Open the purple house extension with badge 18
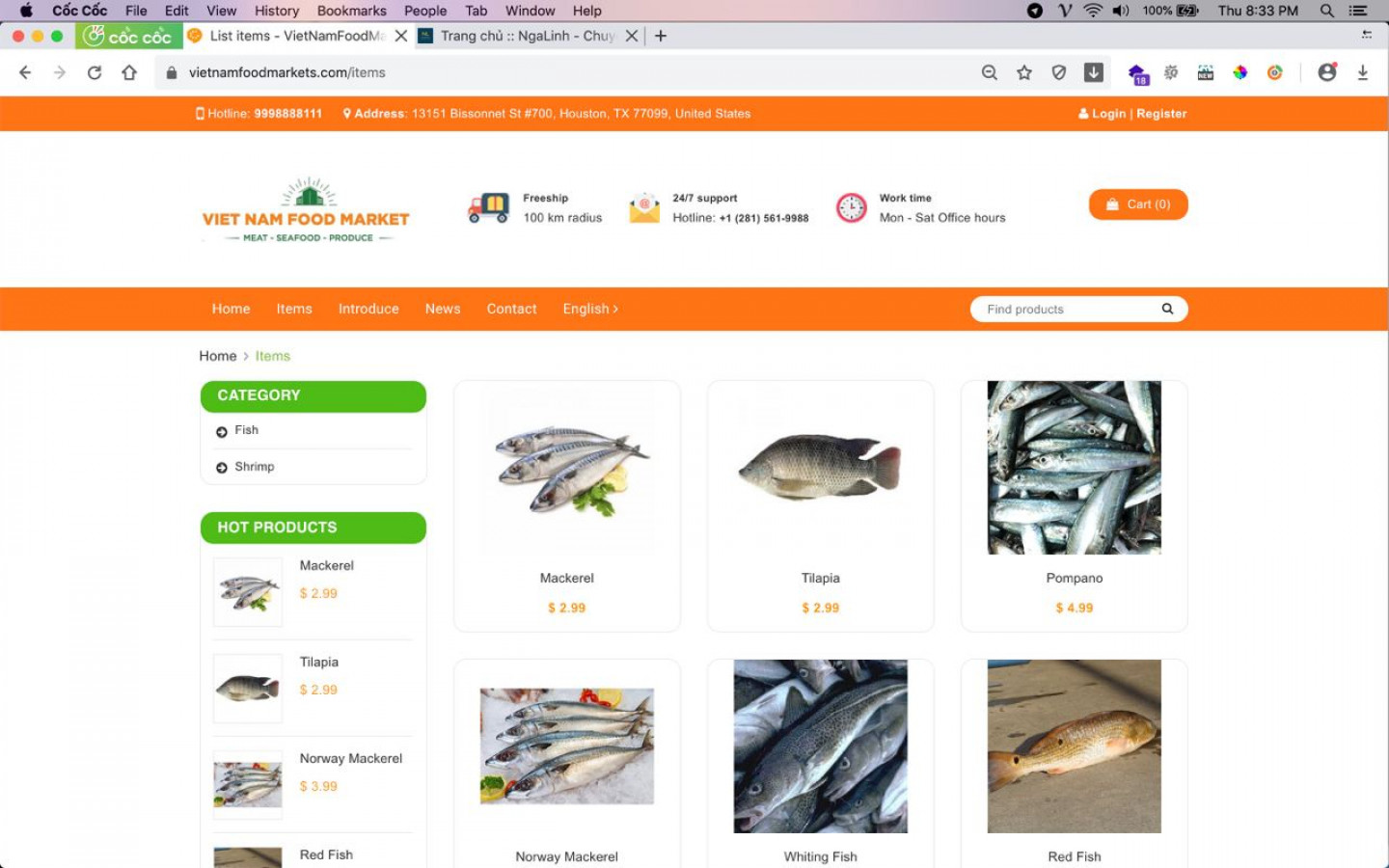The height and width of the screenshot is (868, 1389). 1137,73
